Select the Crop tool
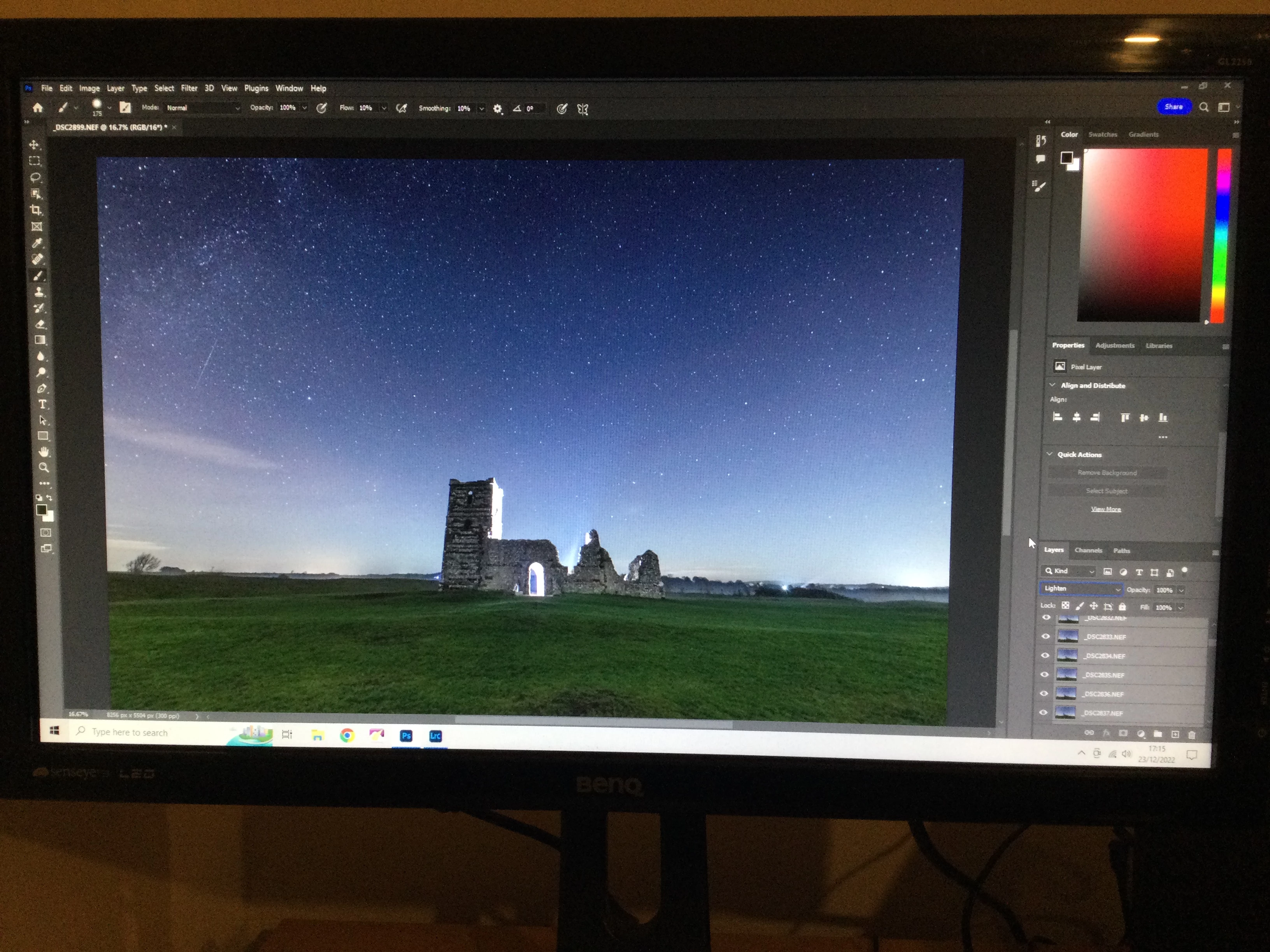The height and width of the screenshot is (952, 1270). pyautogui.click(x=36, y=210)
